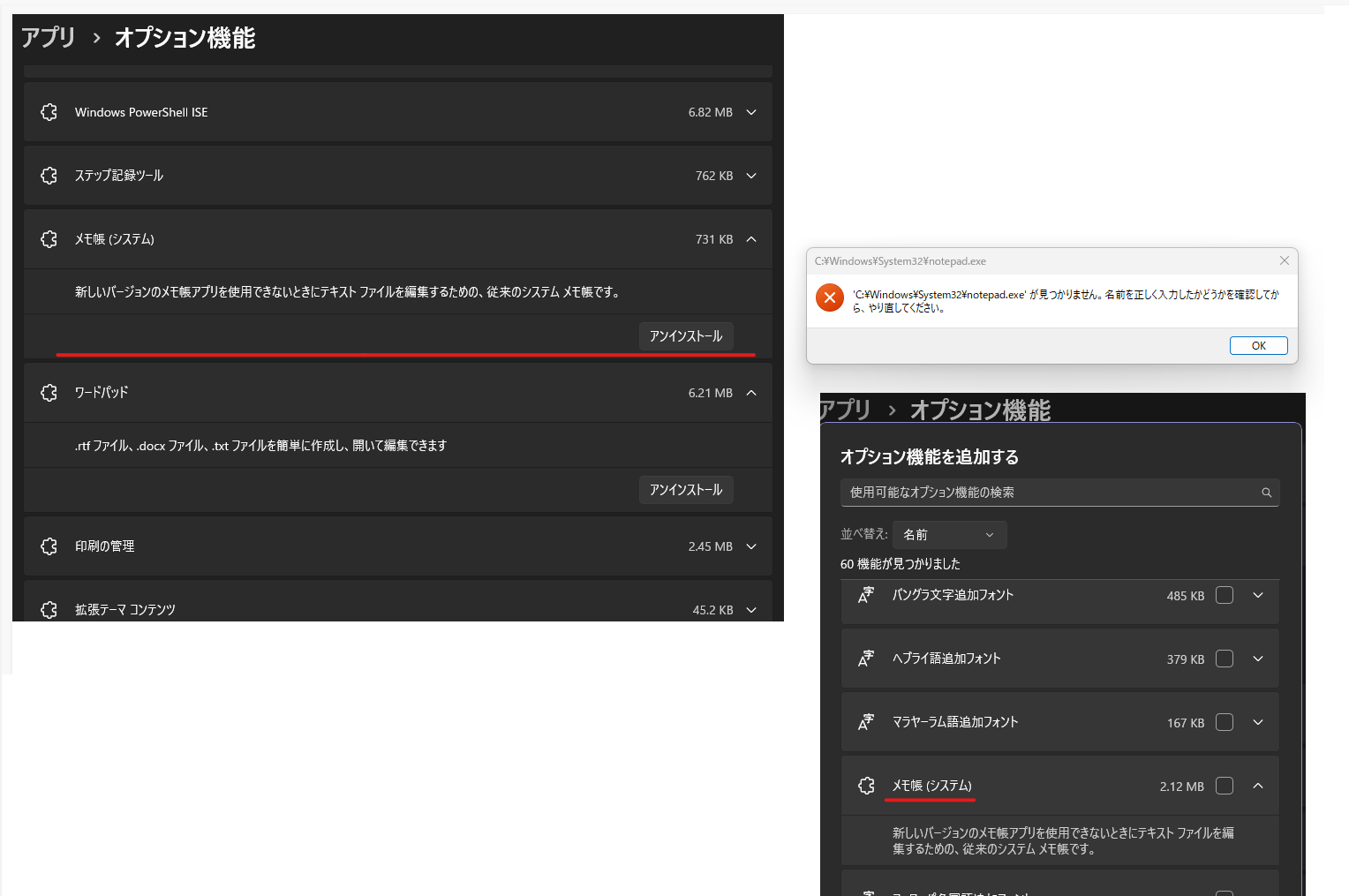Click the マラヤーラム語追加フォント font icon

[866, 722]
